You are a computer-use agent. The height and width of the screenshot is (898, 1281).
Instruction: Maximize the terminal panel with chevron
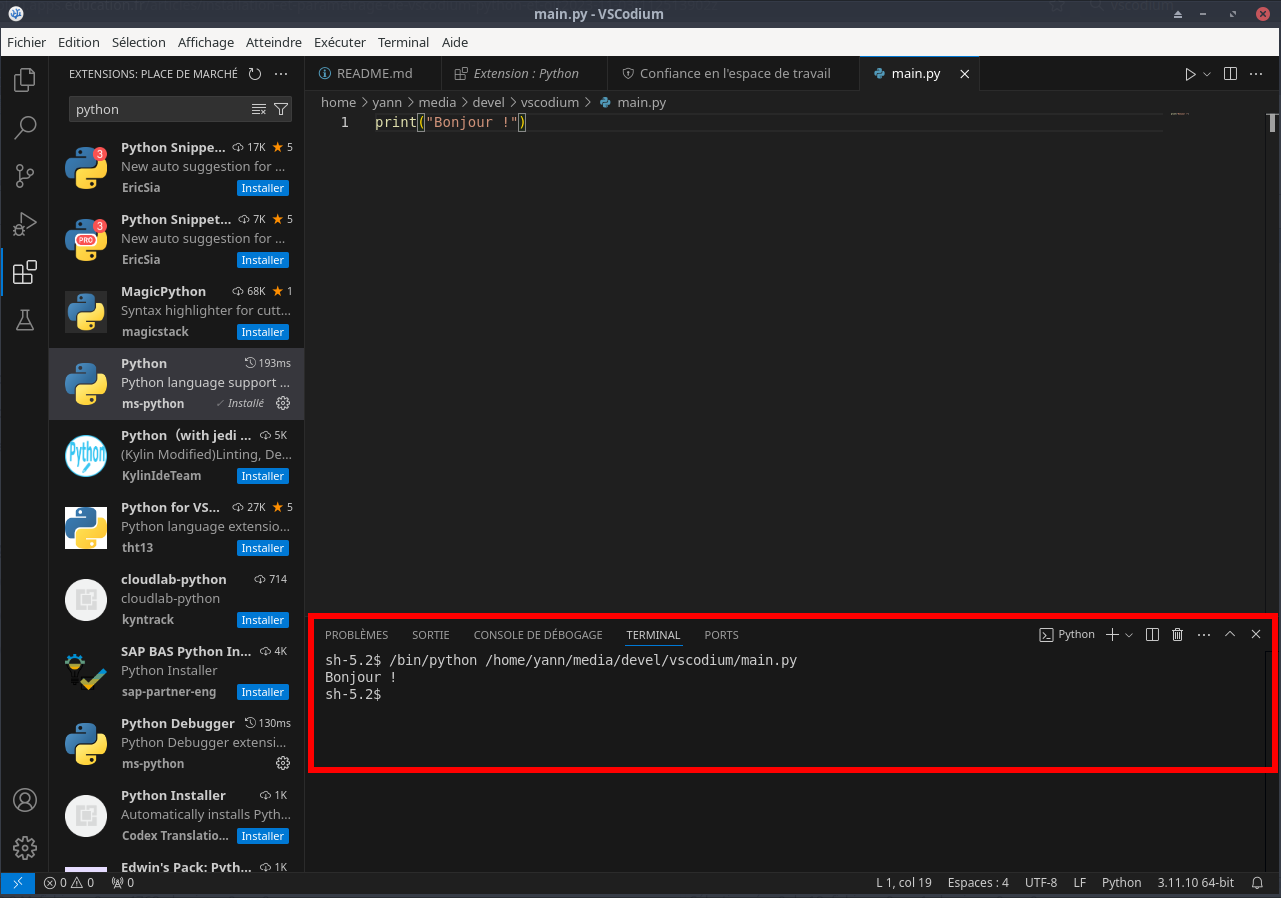coord(1230,635)
